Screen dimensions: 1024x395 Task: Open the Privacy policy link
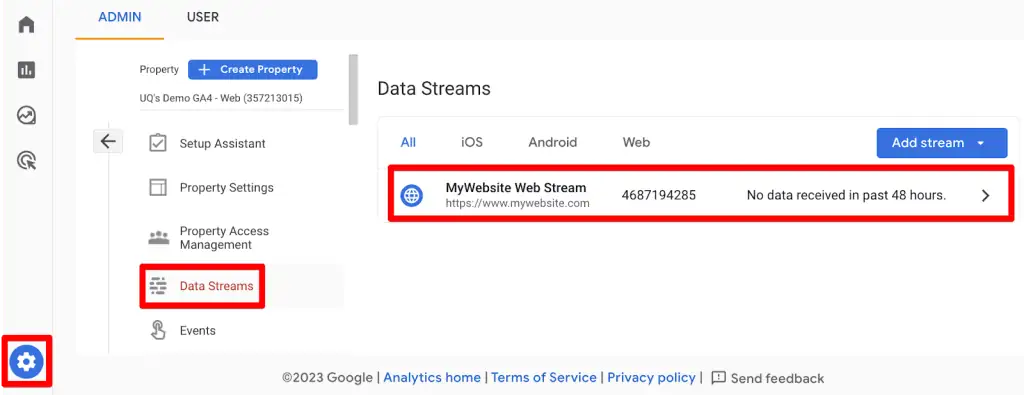pyautogui.click(x=651, y=377)
